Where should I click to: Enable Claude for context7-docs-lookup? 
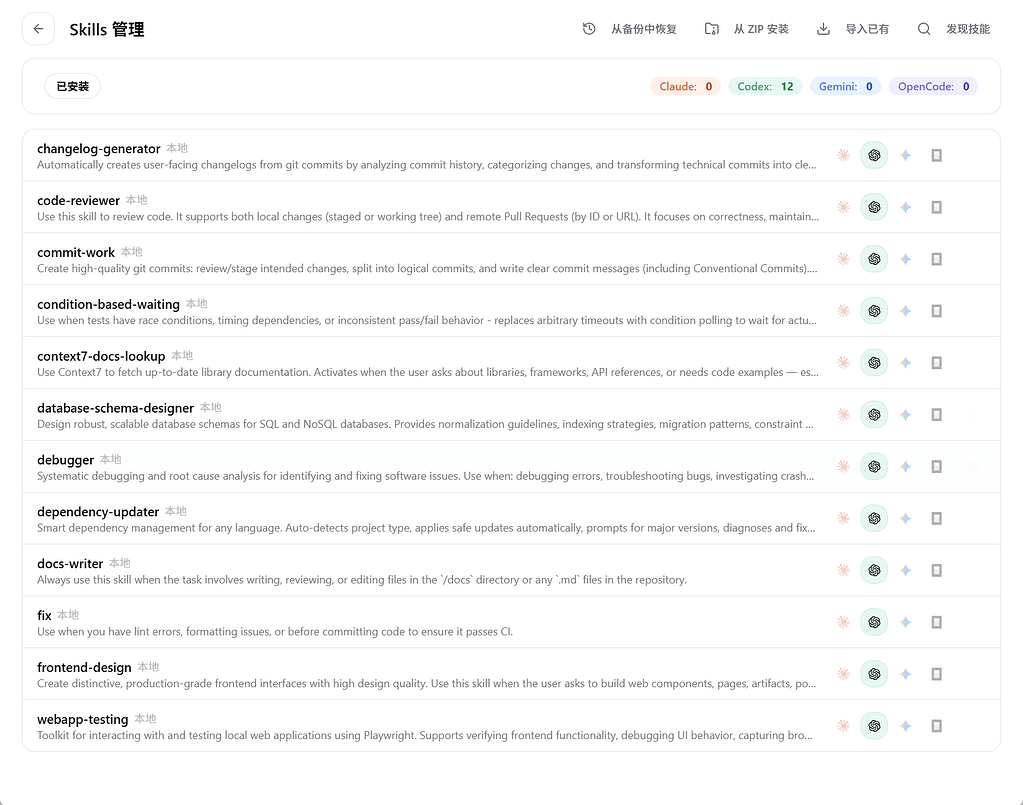point(844,363)
